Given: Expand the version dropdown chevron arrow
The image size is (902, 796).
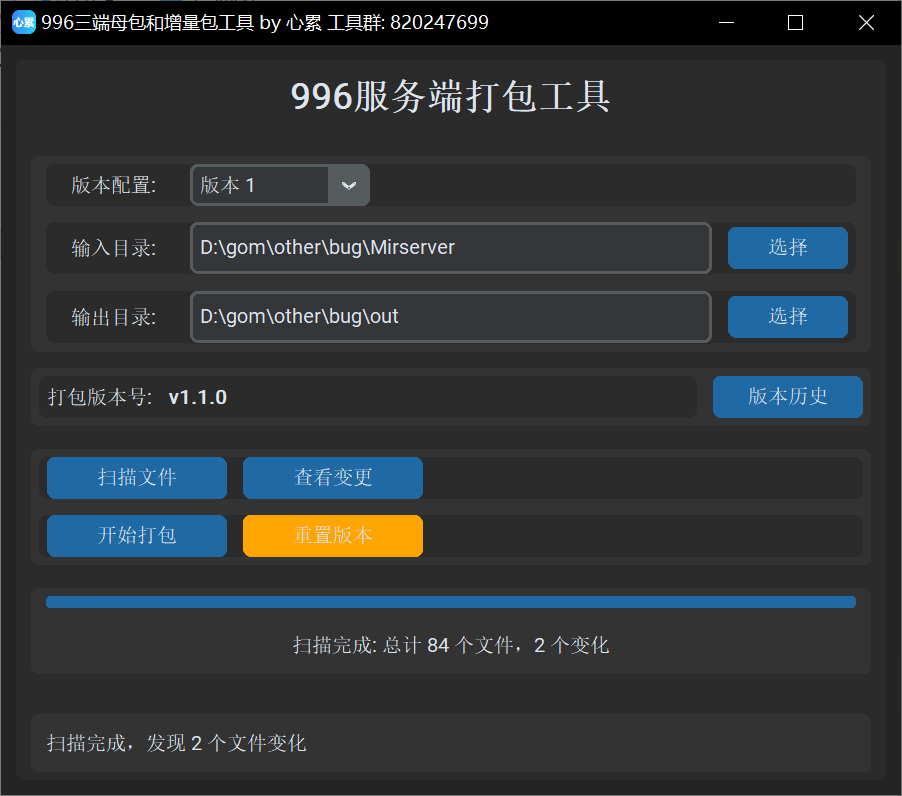Looking at the screenshot, I should click(349, 185).
